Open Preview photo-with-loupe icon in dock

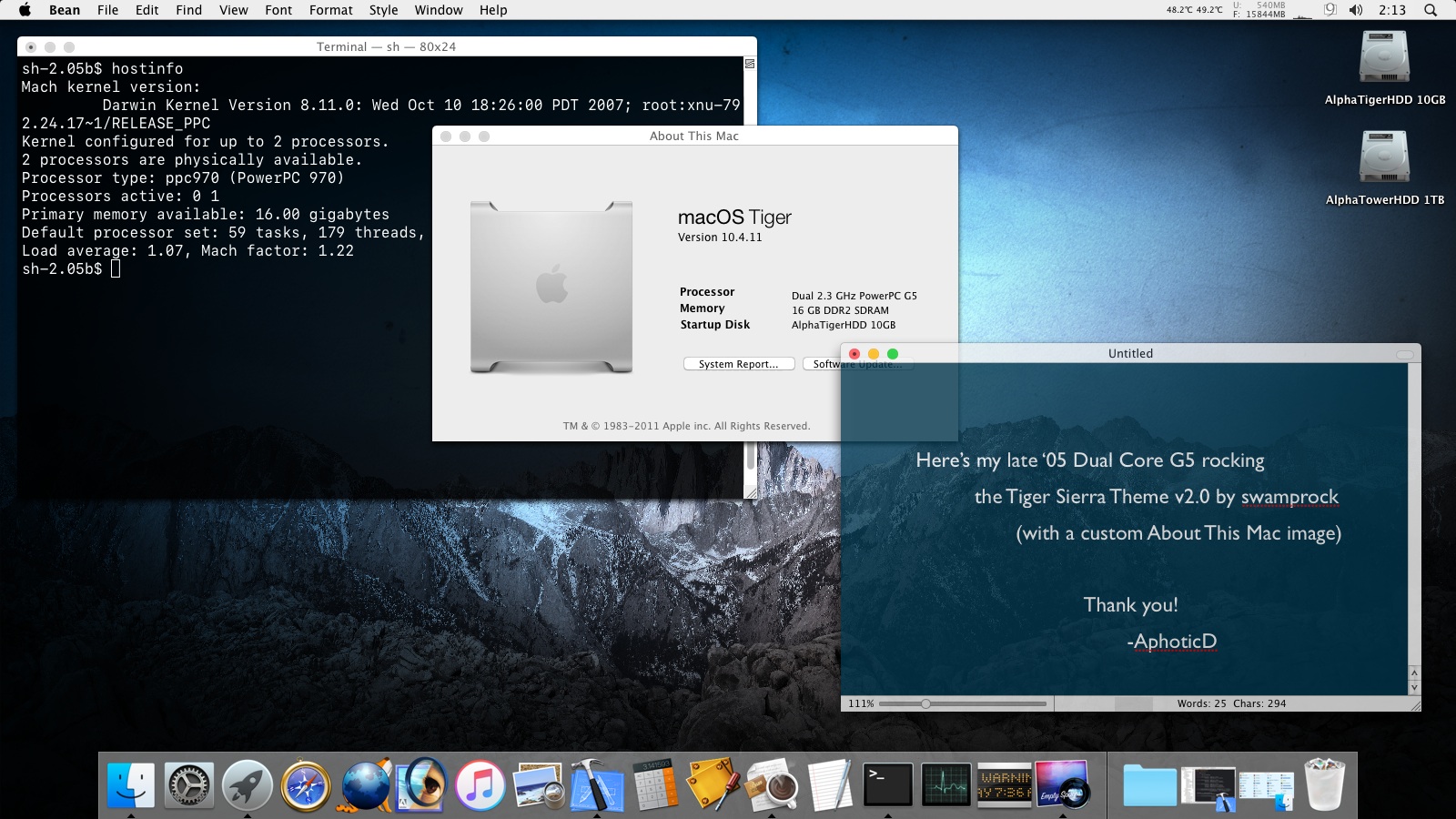pyautogui.click(x=539, y=784)
